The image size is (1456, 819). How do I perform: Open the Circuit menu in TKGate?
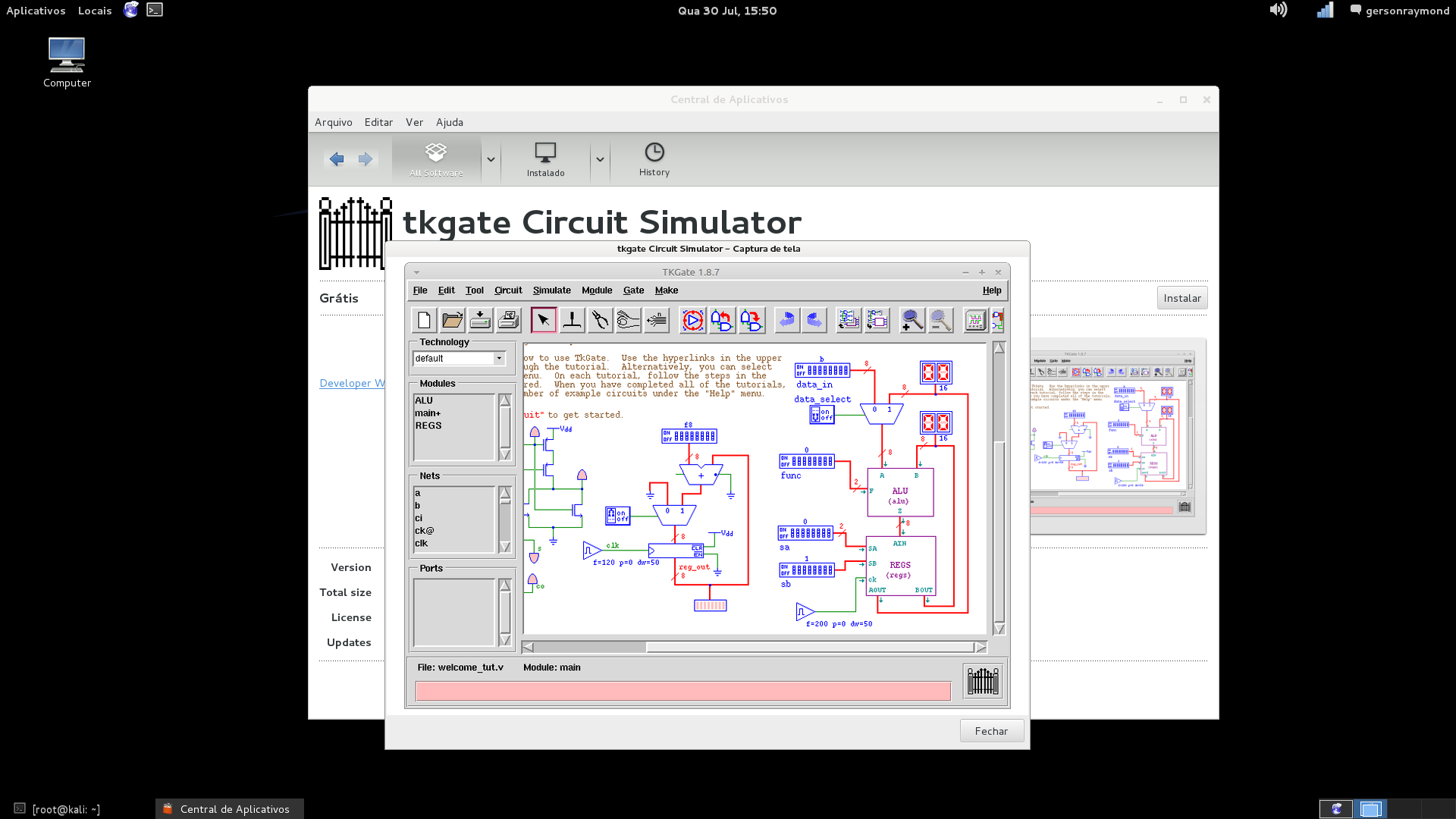[508, 290]
